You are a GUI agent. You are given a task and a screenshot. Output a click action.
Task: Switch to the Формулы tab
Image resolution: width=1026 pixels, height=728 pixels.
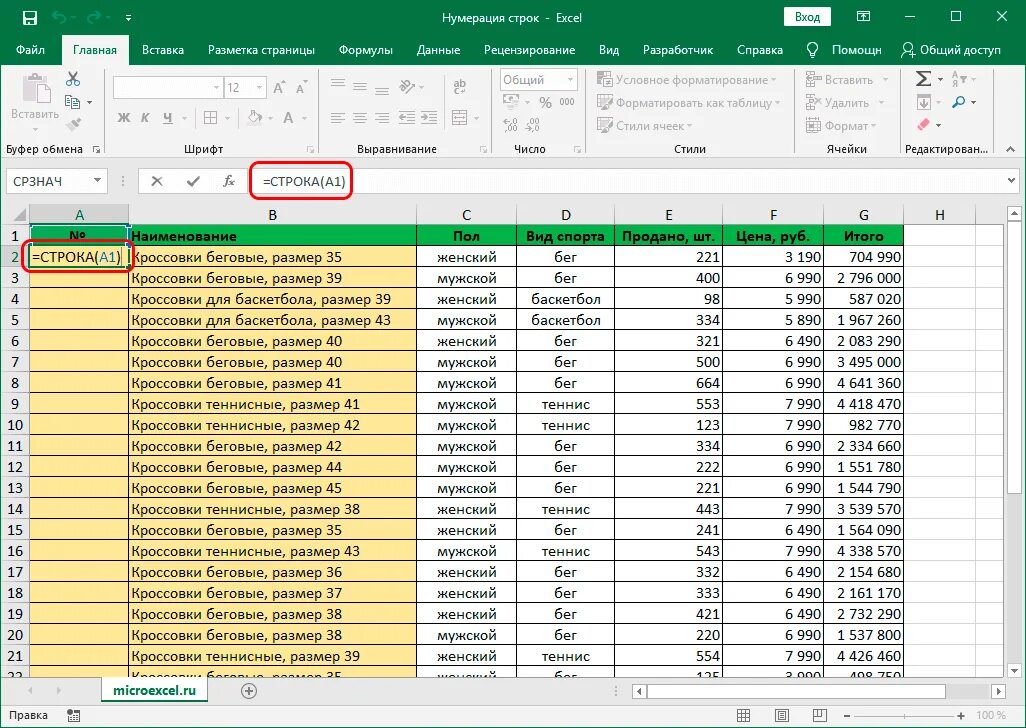point(366,50)
